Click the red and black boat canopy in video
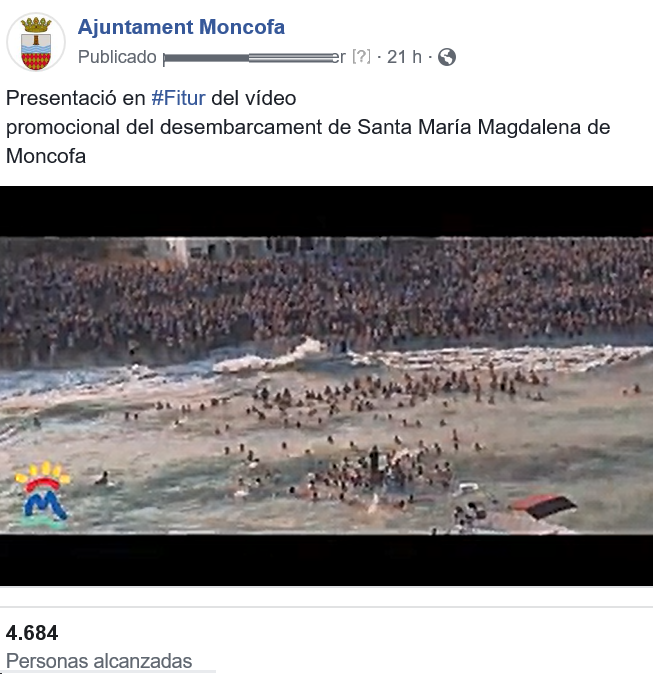653x674 pixels. pyautogui.click(x=543, y=506)
